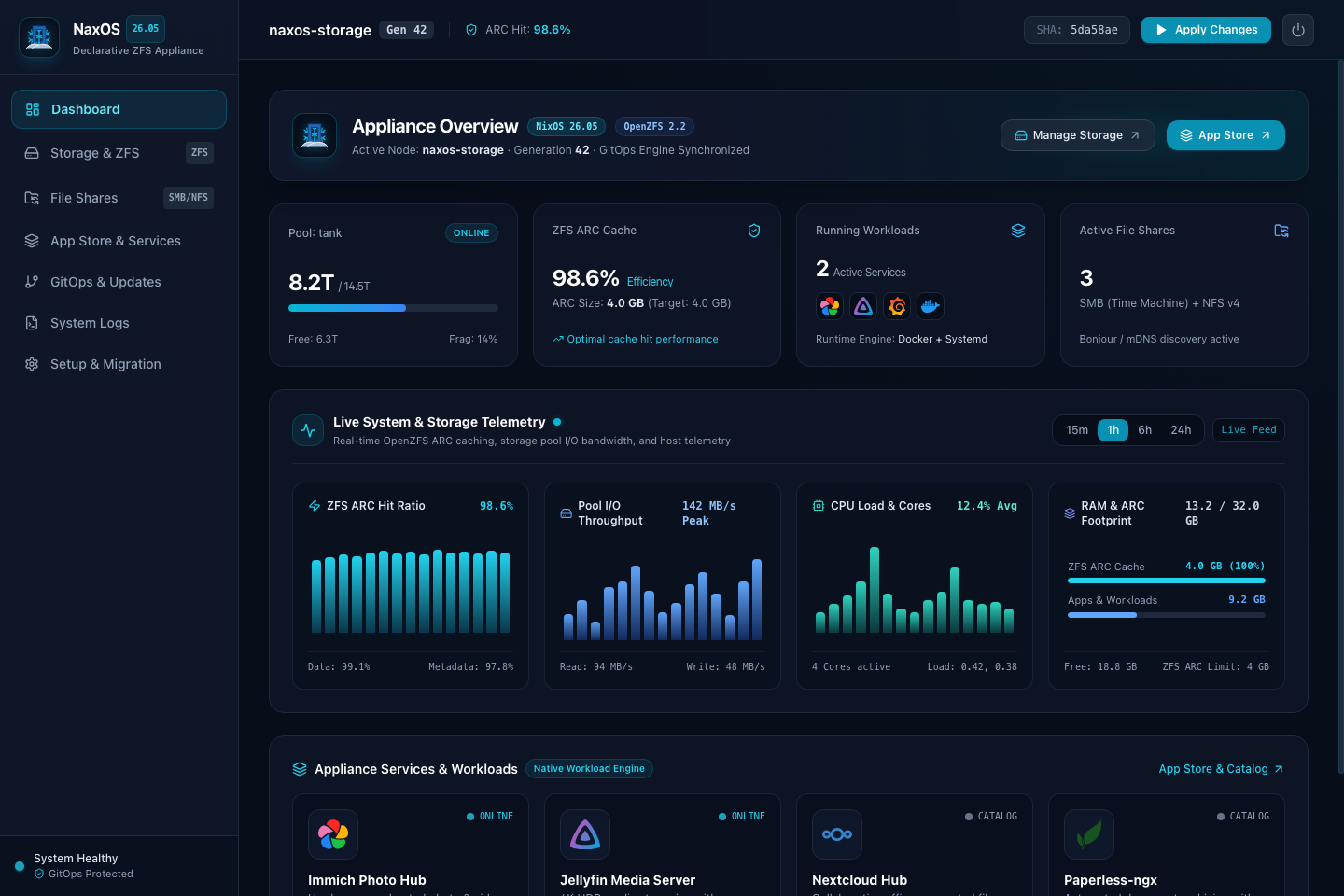This screenshot has width=1344, height=896.
Task: Click the Jellyfin Media Server app icon
Action: click(585, 834)
